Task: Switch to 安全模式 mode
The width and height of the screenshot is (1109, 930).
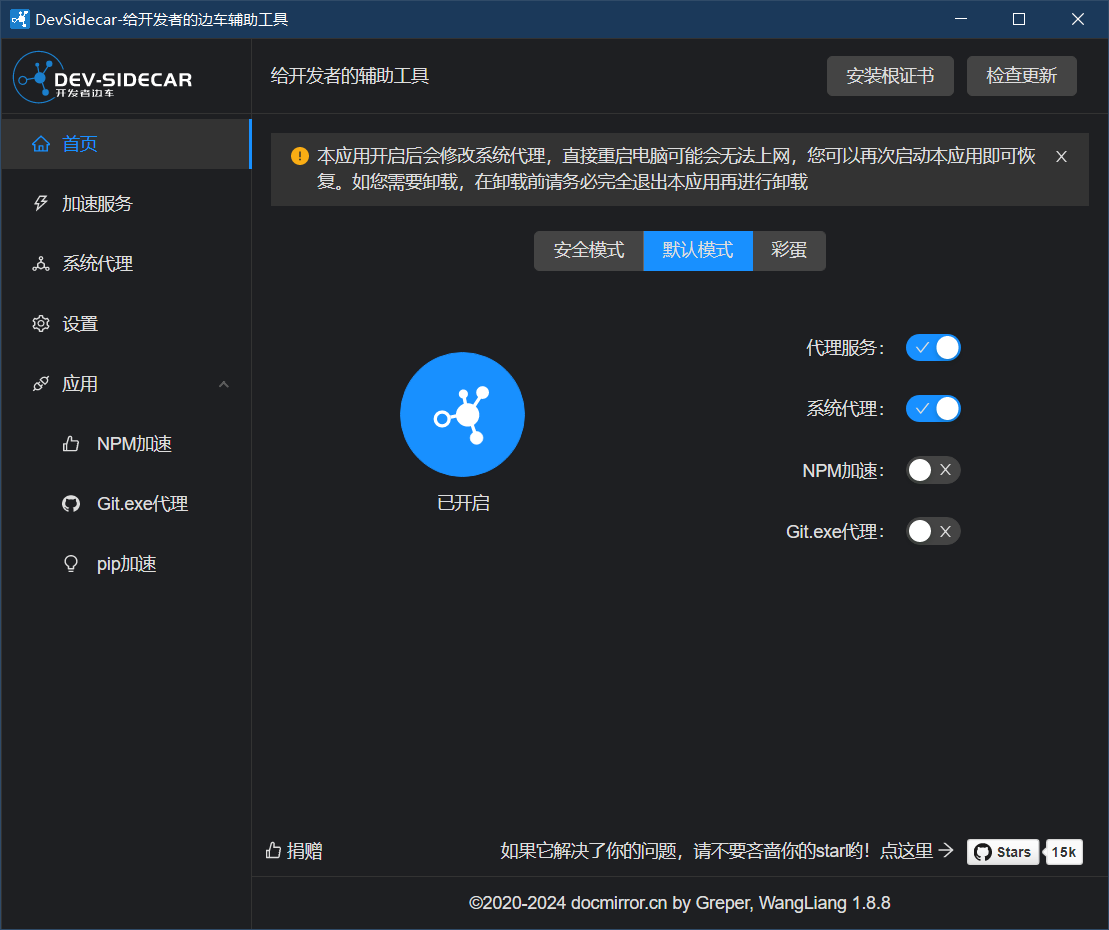Action: (x=588, y=250)
